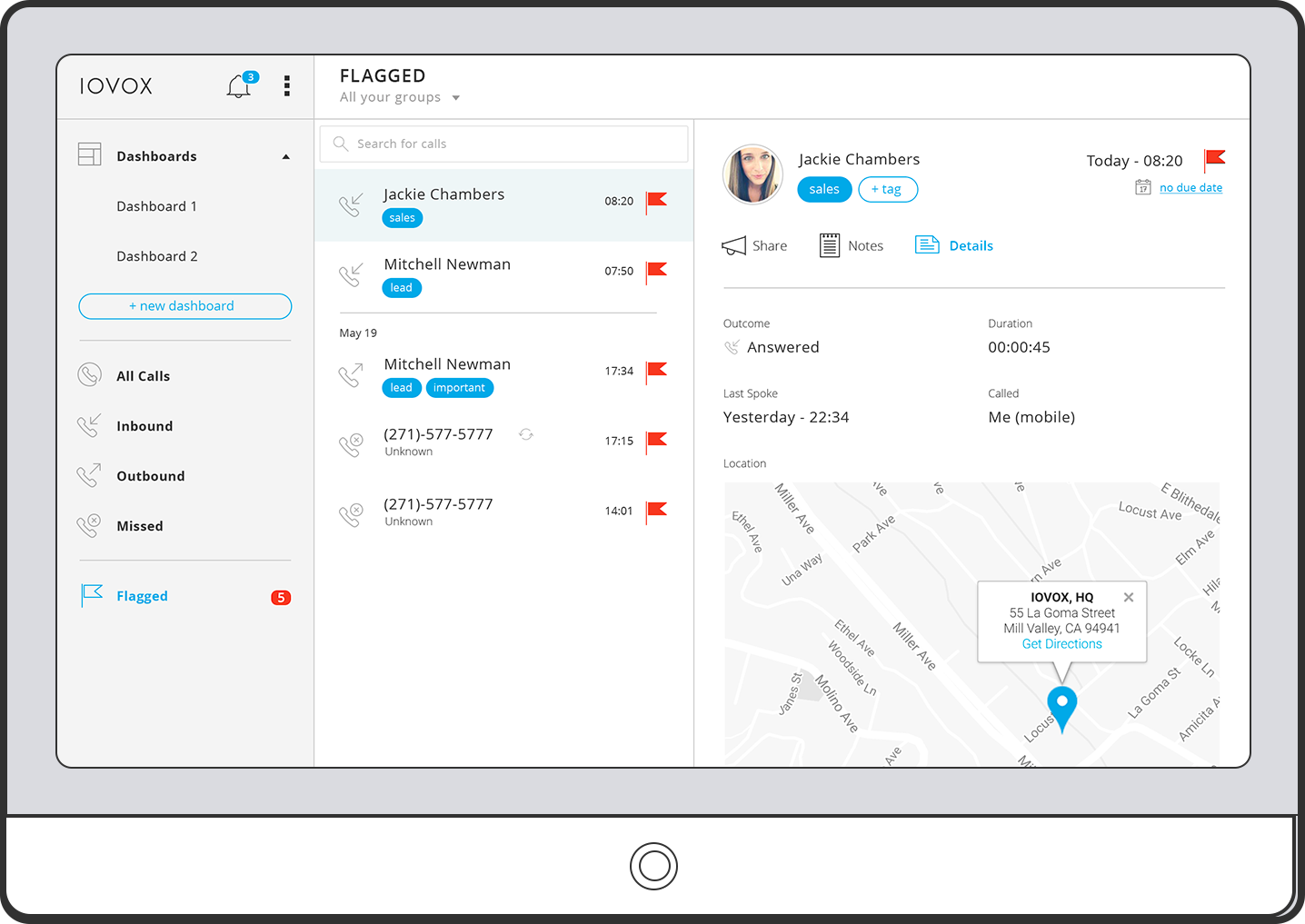1305x924 pixels.
Task: Select the Missed calls icon
Action: [x=89, y=525]
